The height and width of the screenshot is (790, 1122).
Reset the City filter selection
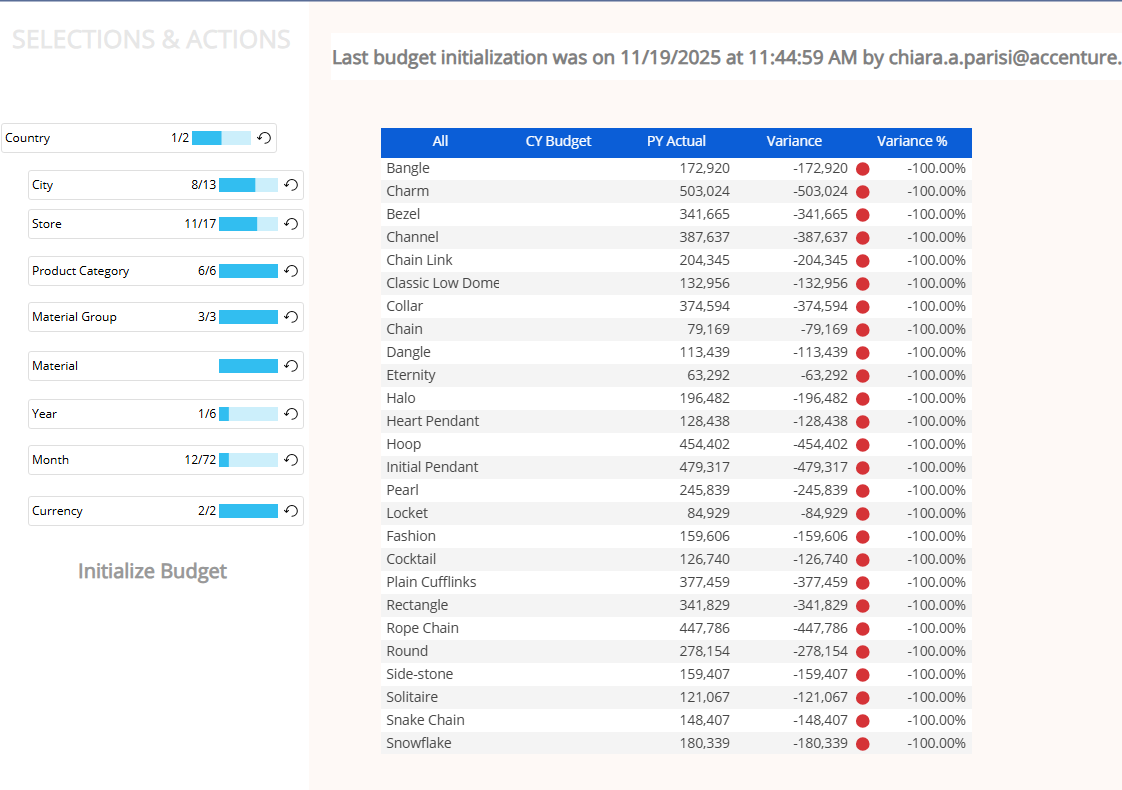tap(291, 185)
